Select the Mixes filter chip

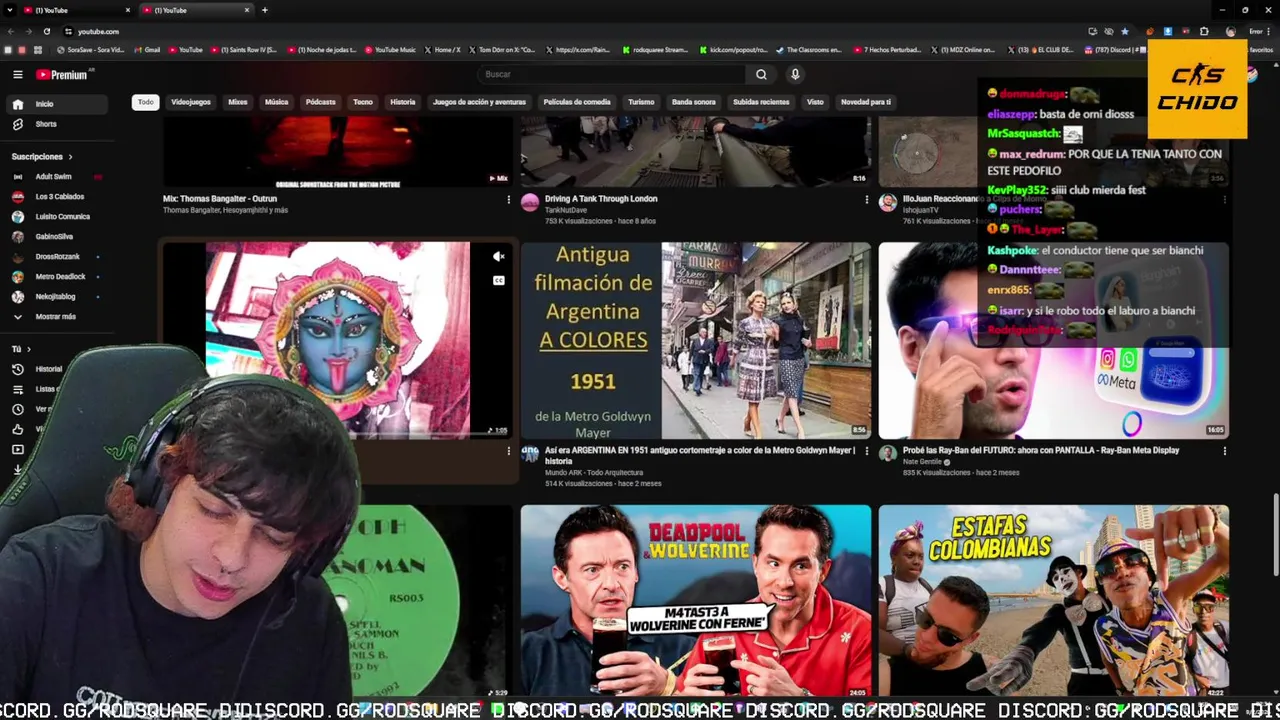tap(238, 102)
